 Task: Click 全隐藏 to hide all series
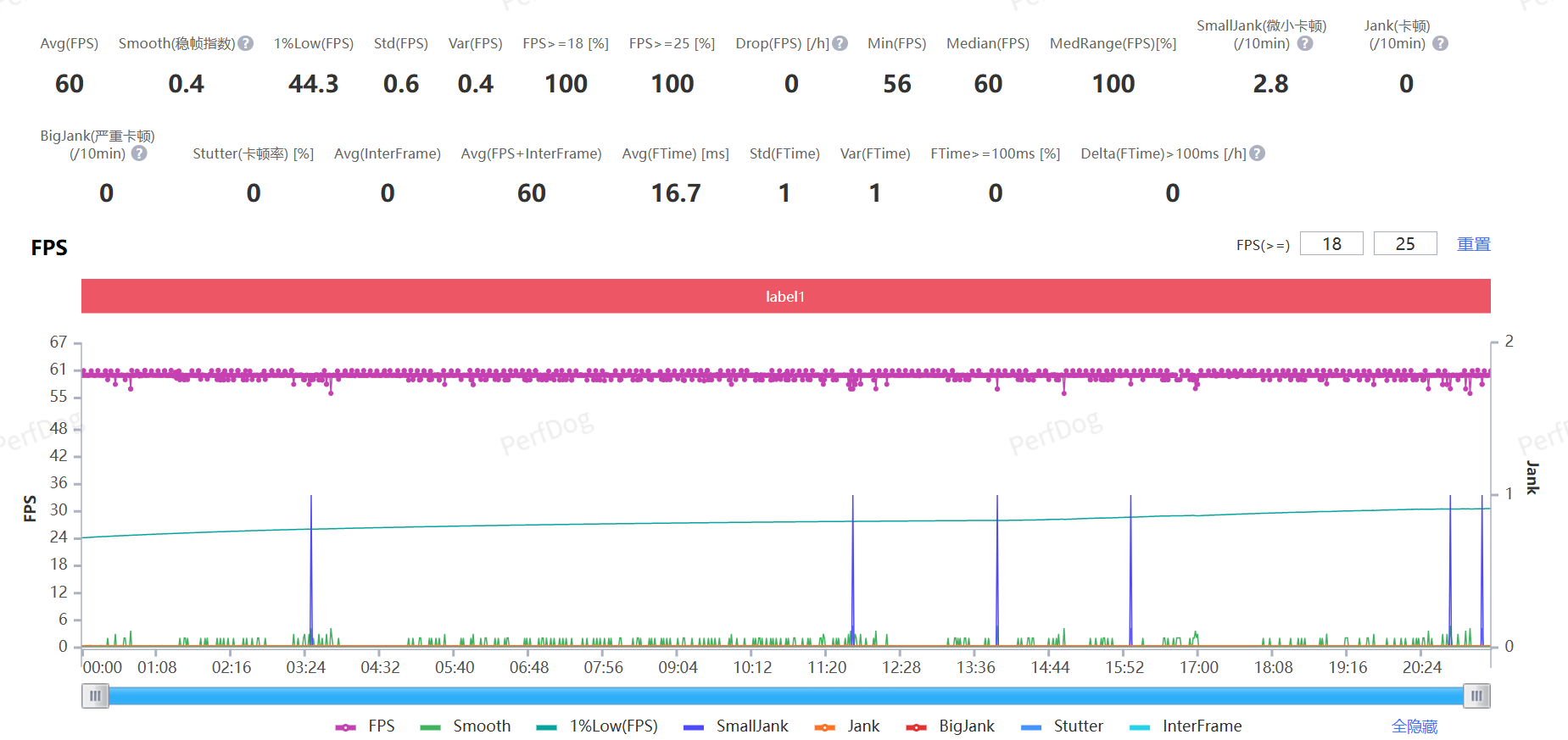click(1415, 726)
